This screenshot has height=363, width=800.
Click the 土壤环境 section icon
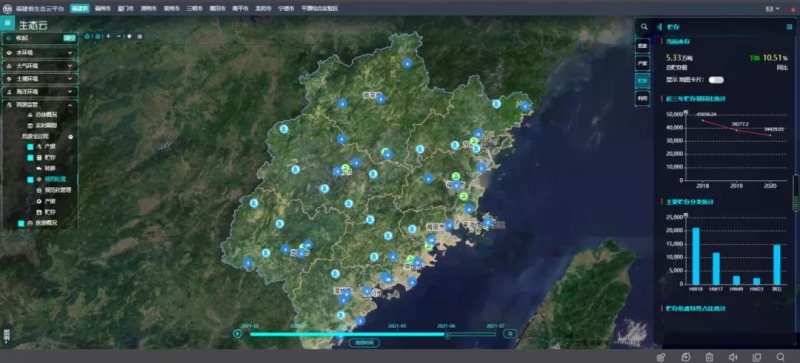[x=10, y=79]
